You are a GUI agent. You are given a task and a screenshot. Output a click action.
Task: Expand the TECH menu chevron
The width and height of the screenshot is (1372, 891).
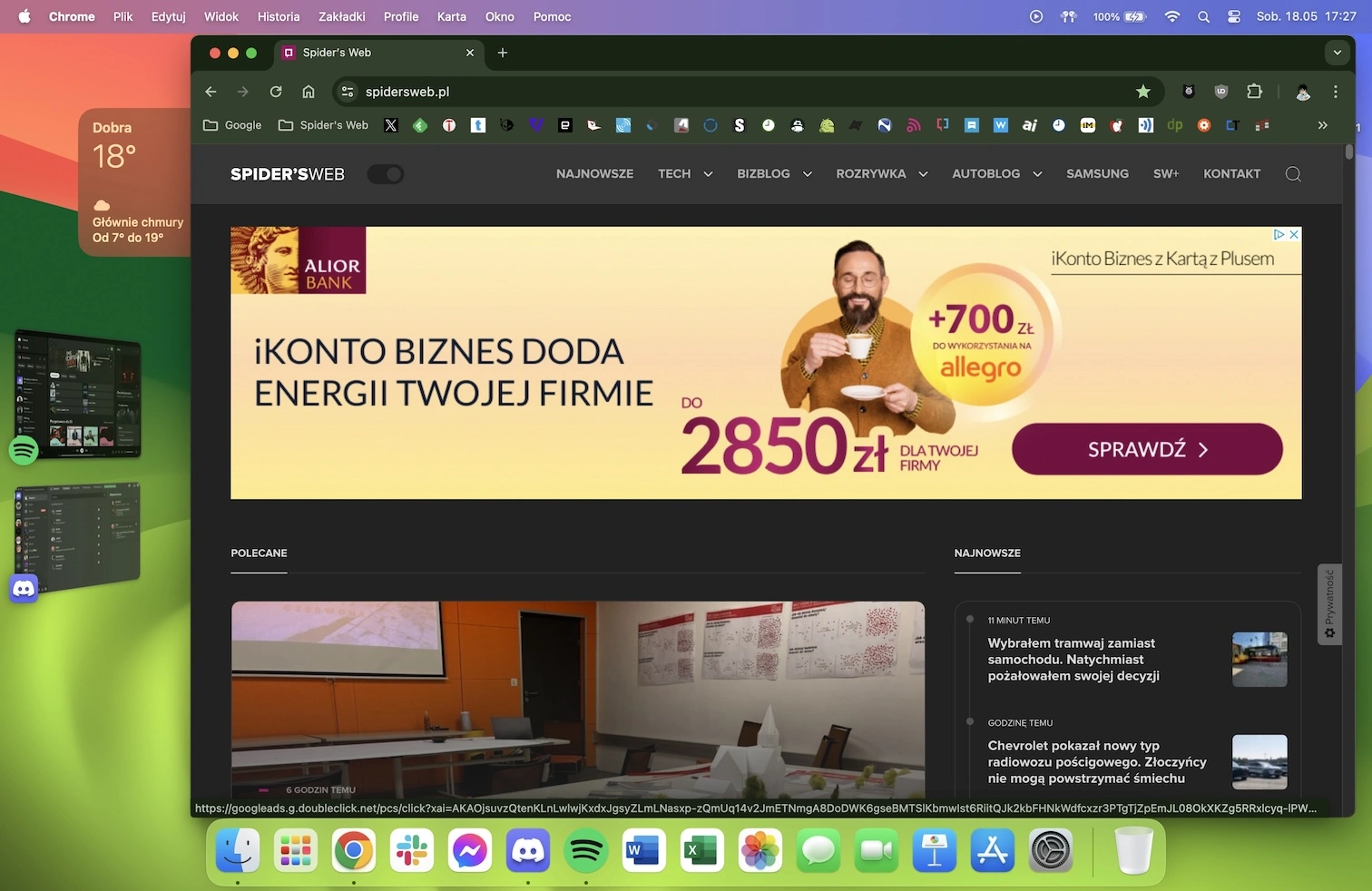[x=708, y=174]
